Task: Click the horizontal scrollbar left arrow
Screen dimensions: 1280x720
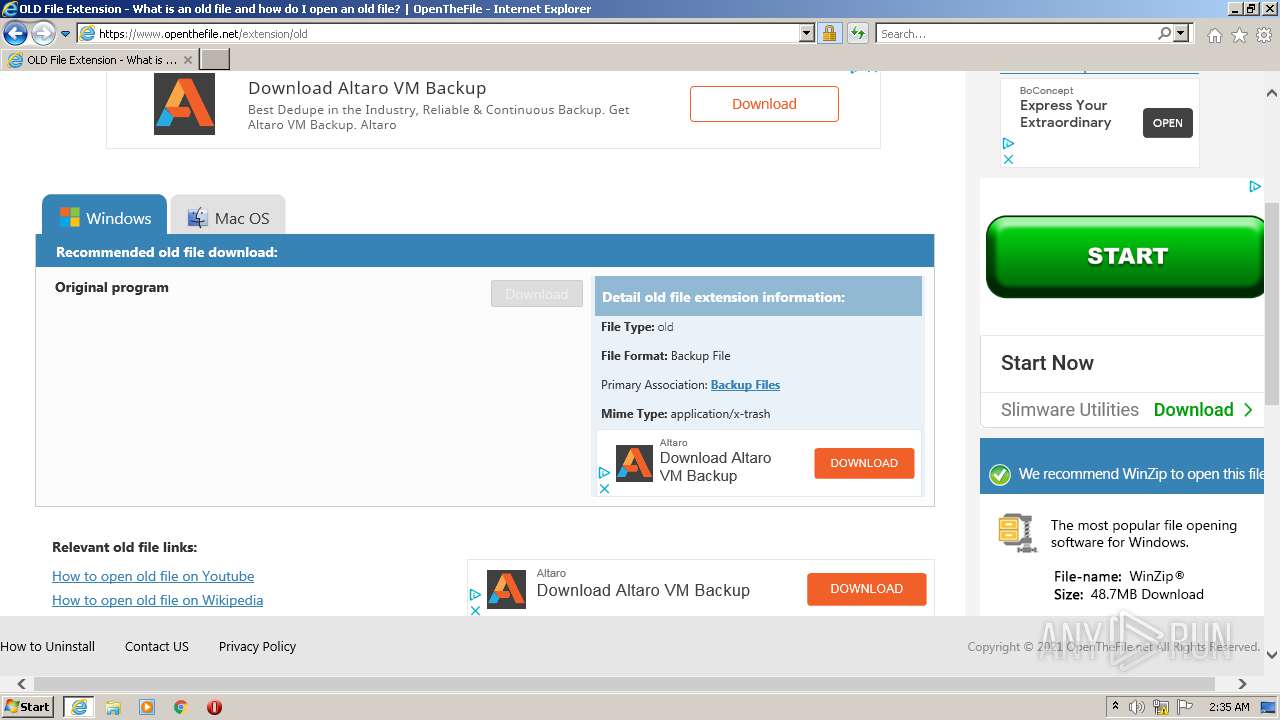Action: pos(22,684)
